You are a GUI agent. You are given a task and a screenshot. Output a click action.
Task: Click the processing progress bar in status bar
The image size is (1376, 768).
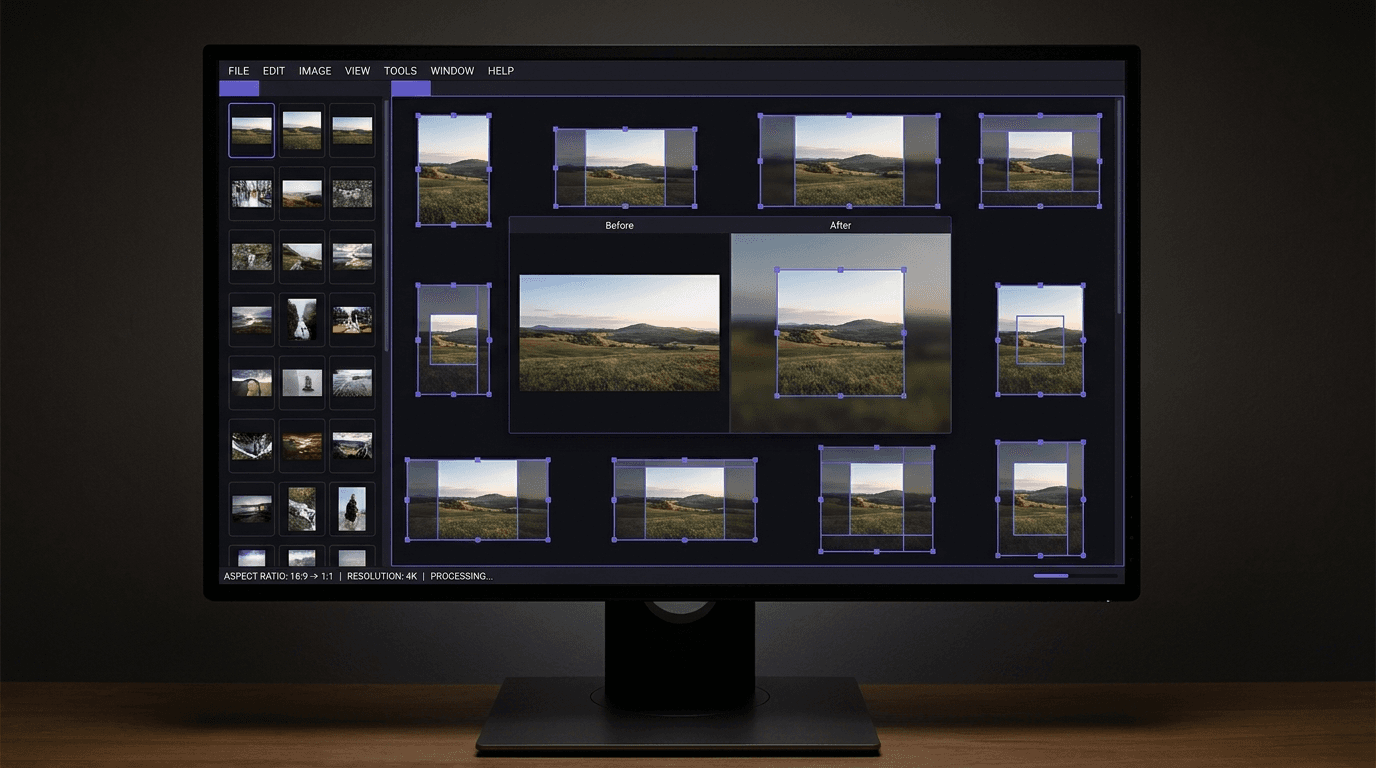(1075, 576)
